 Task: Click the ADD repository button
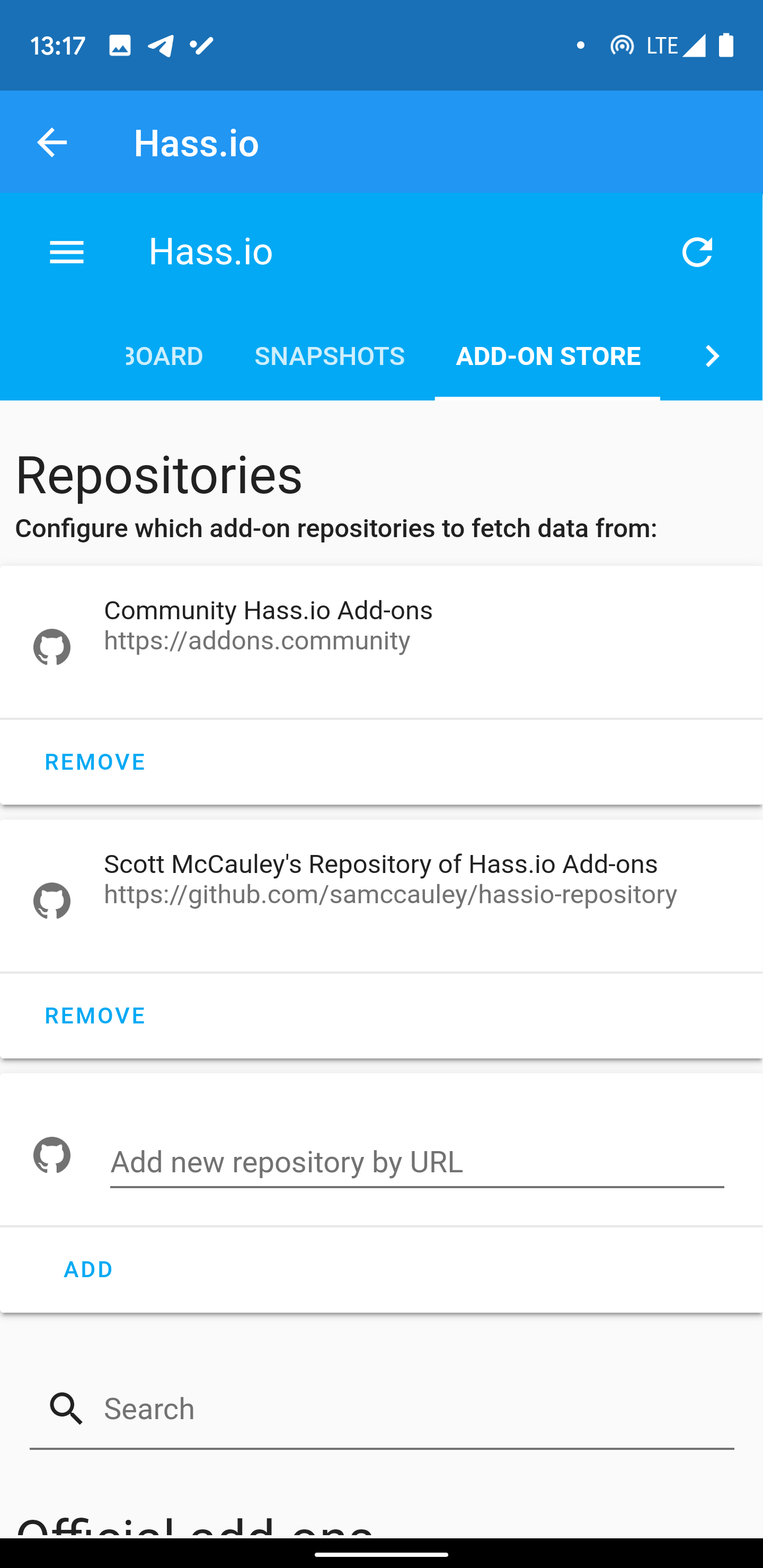pyautogui.click(x=88, y=1269)
